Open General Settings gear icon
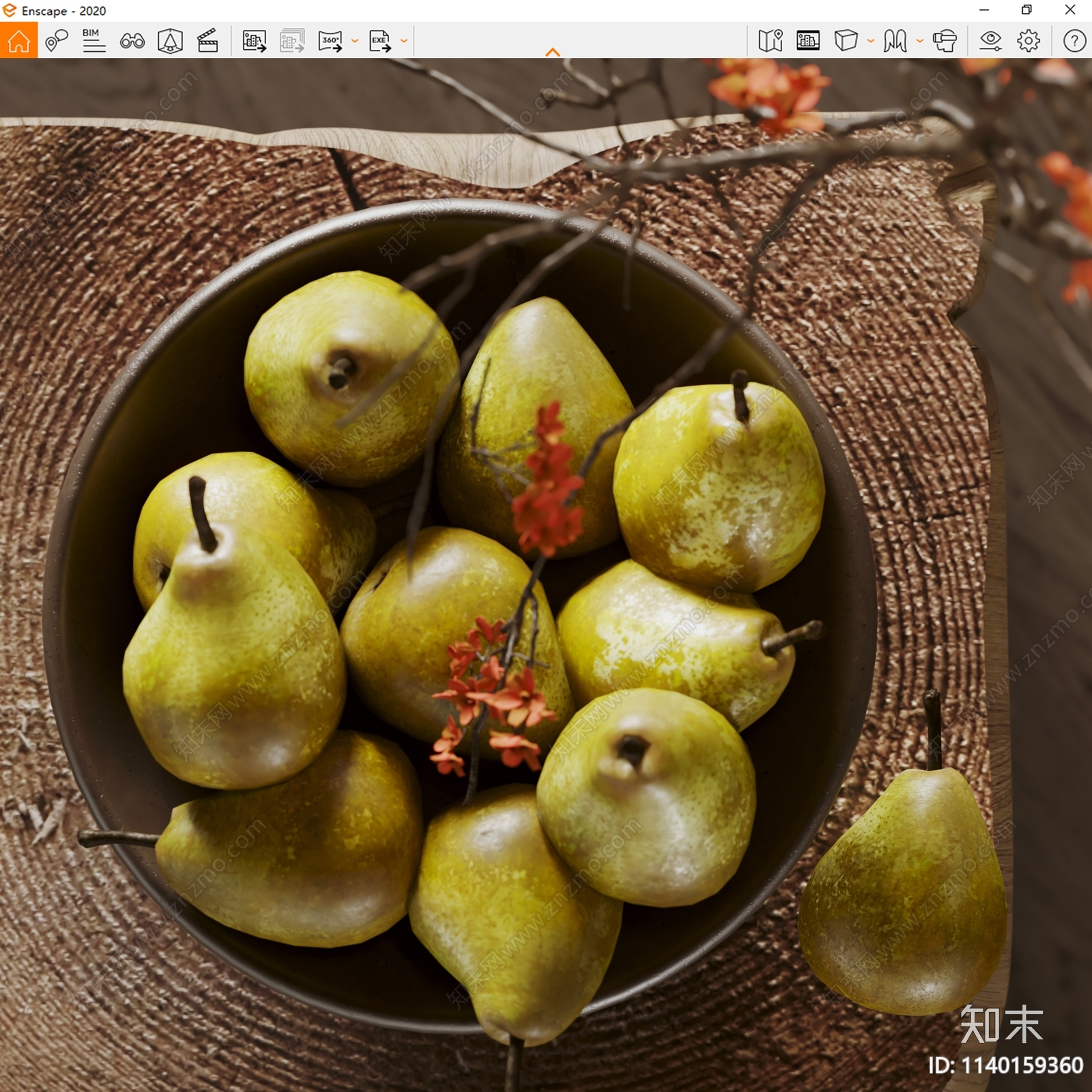 [1029, 41]
